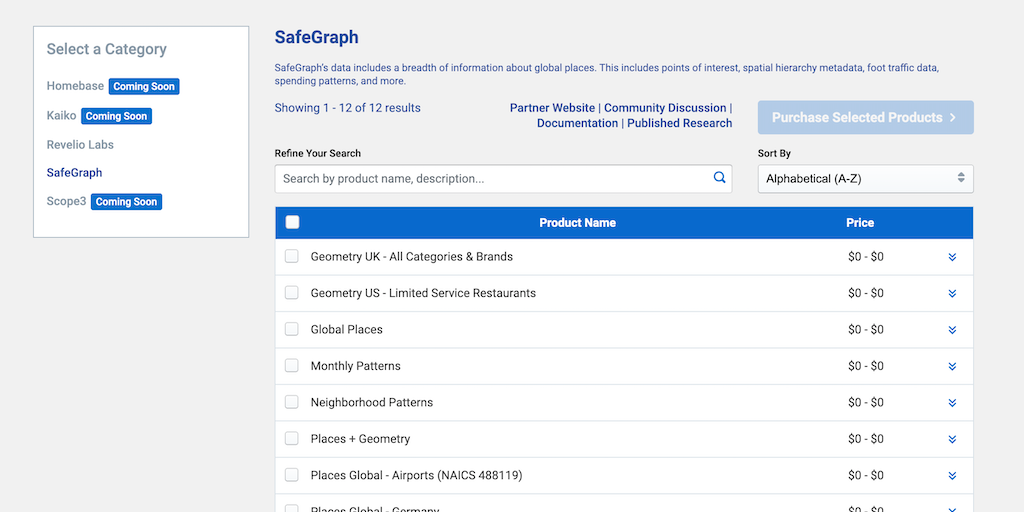Toggle the select-all checkbox in header

292,223
